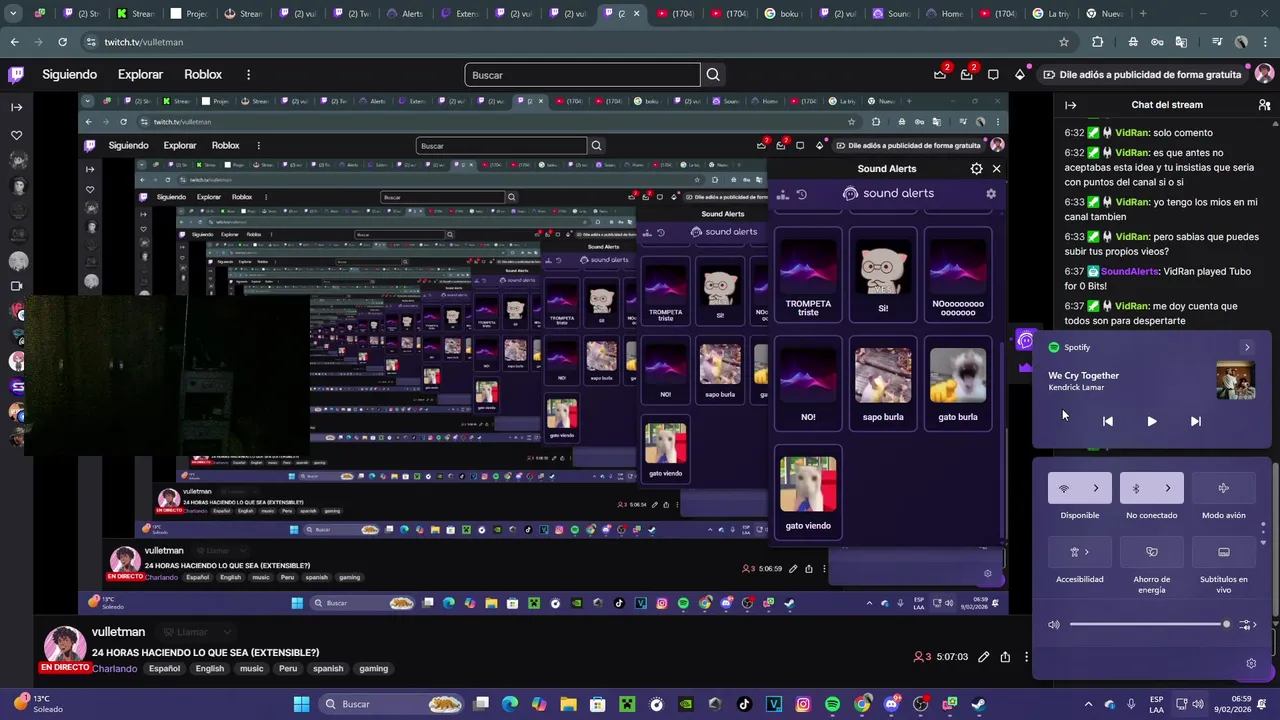Viewport: 1280px width, 720px height.
Task: Click the Chrome address bar URL
Action: point(144,42)
